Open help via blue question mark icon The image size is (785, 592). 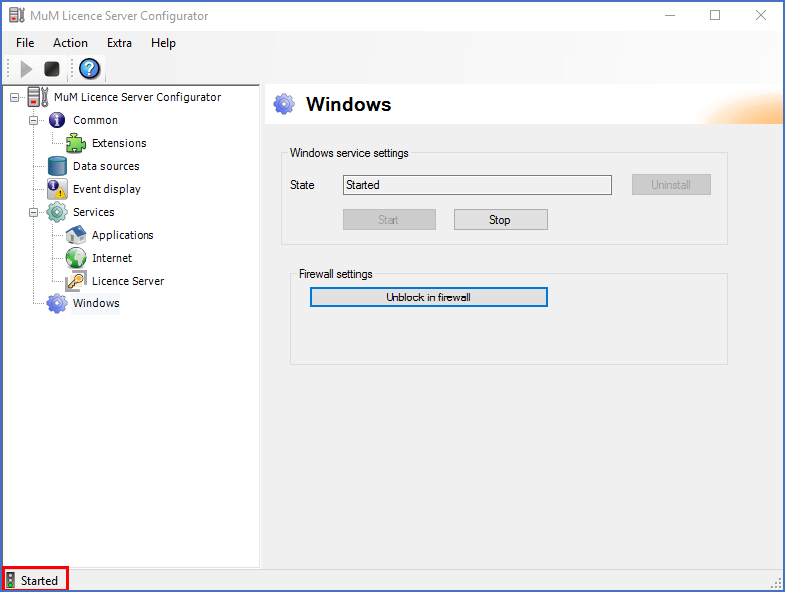point(90,69)
